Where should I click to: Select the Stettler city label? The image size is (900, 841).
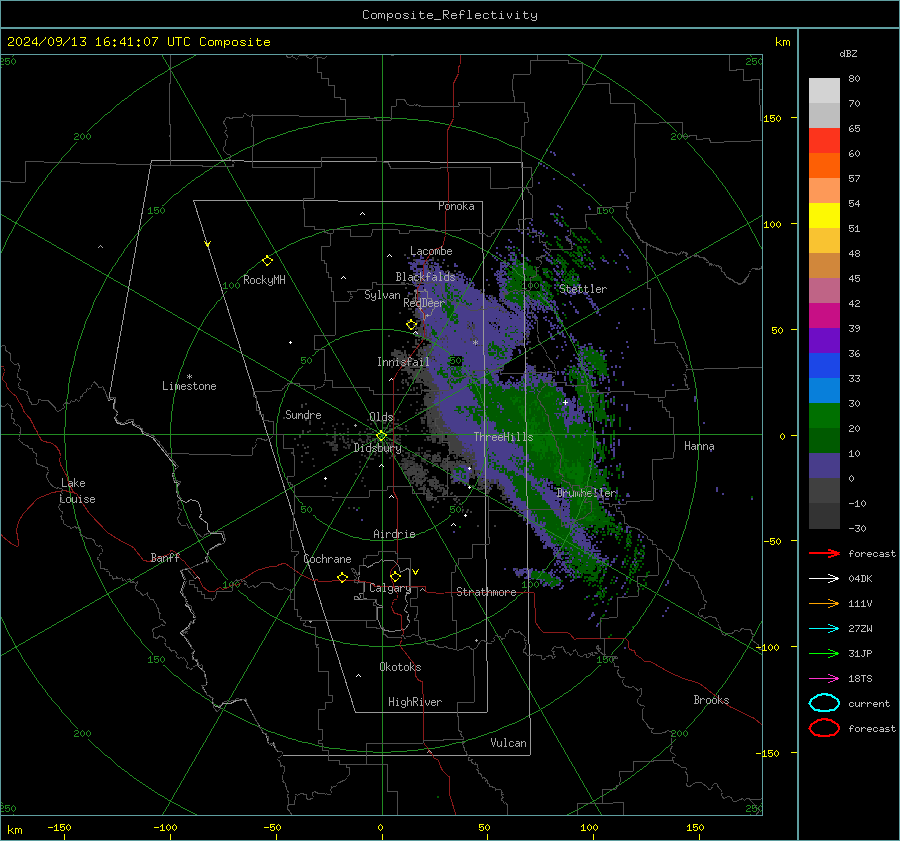coord(583,289)
